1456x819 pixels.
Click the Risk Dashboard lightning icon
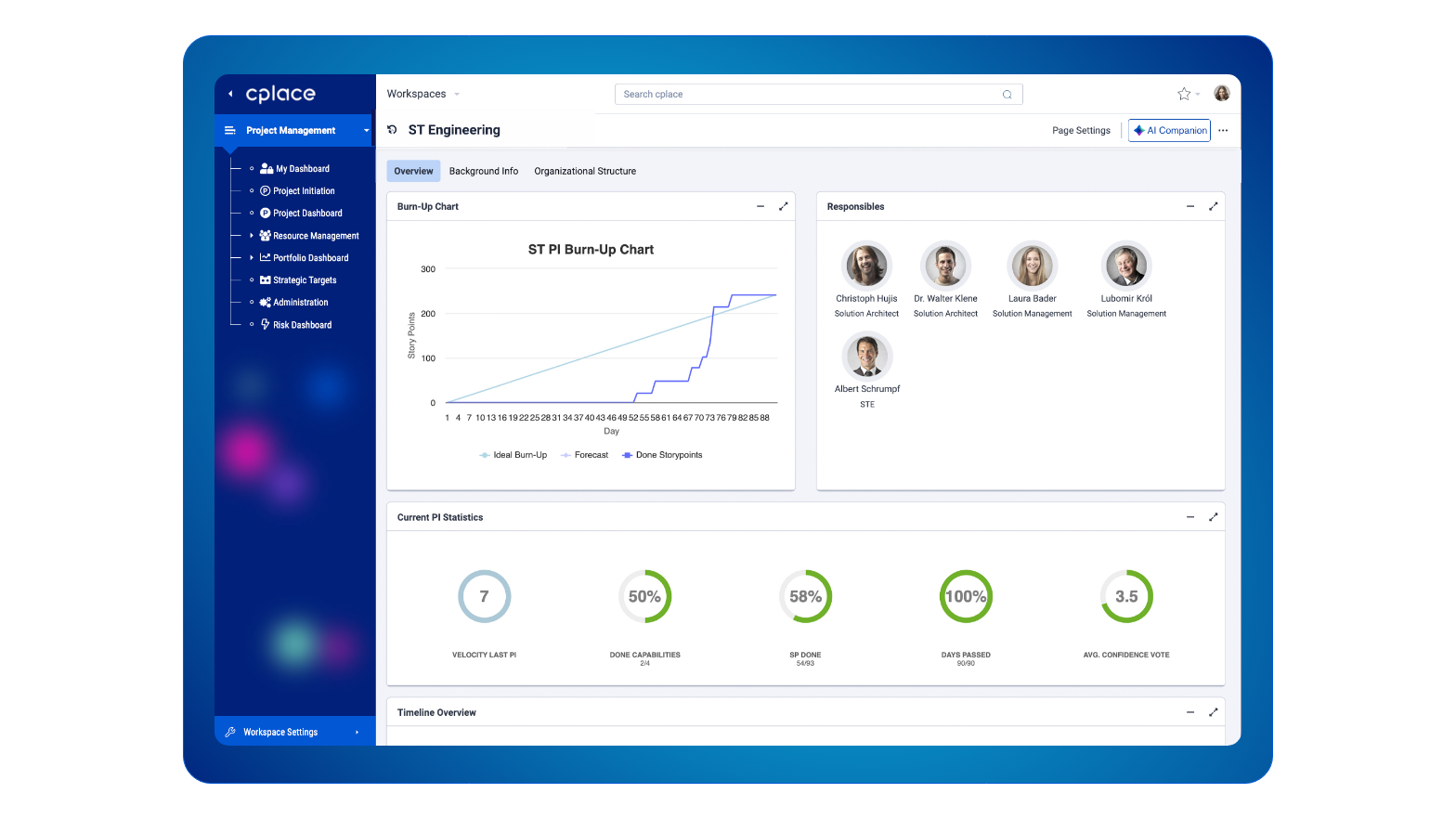[266, 325]
